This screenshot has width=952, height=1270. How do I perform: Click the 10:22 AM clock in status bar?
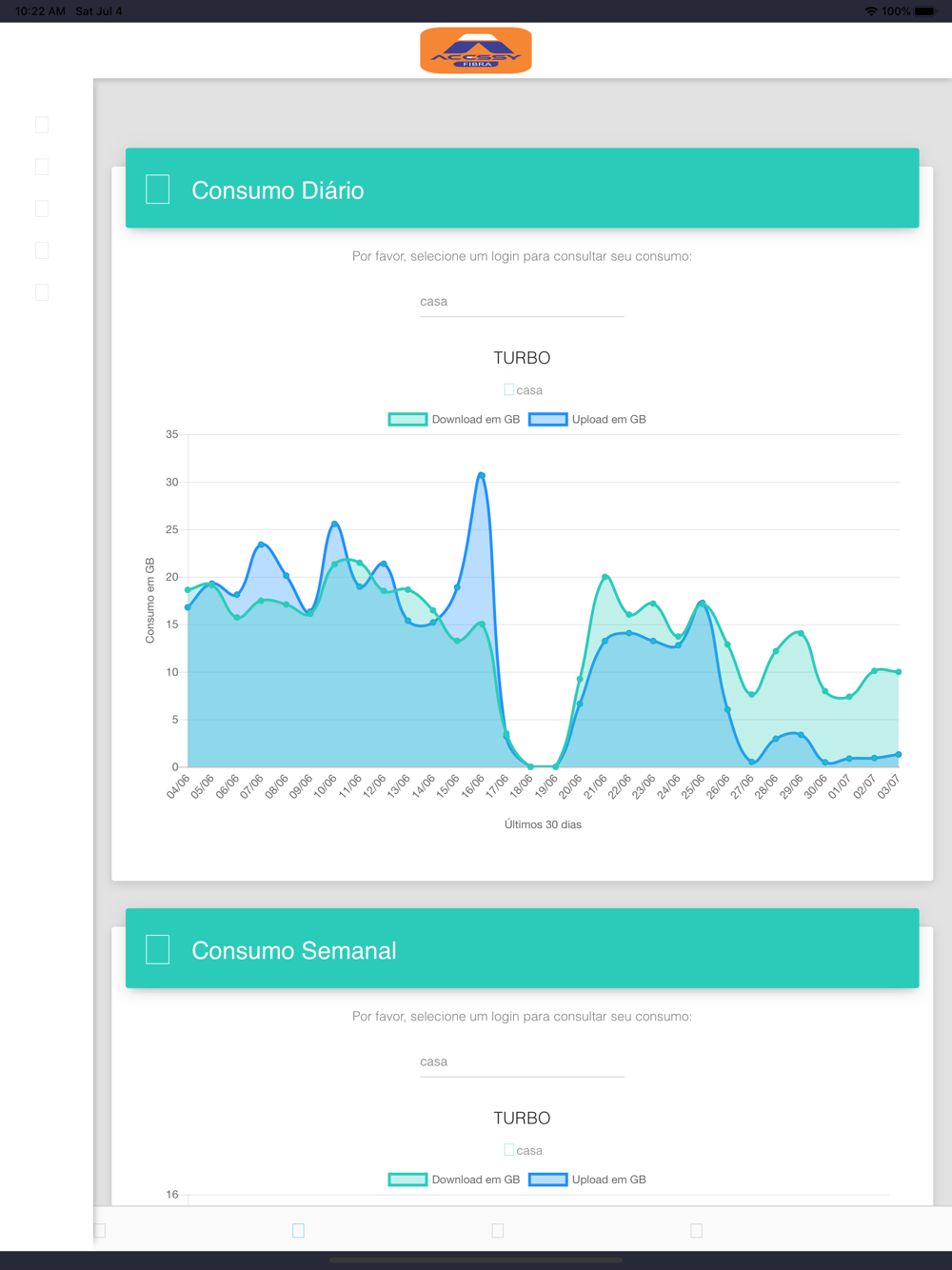(41, 11)
